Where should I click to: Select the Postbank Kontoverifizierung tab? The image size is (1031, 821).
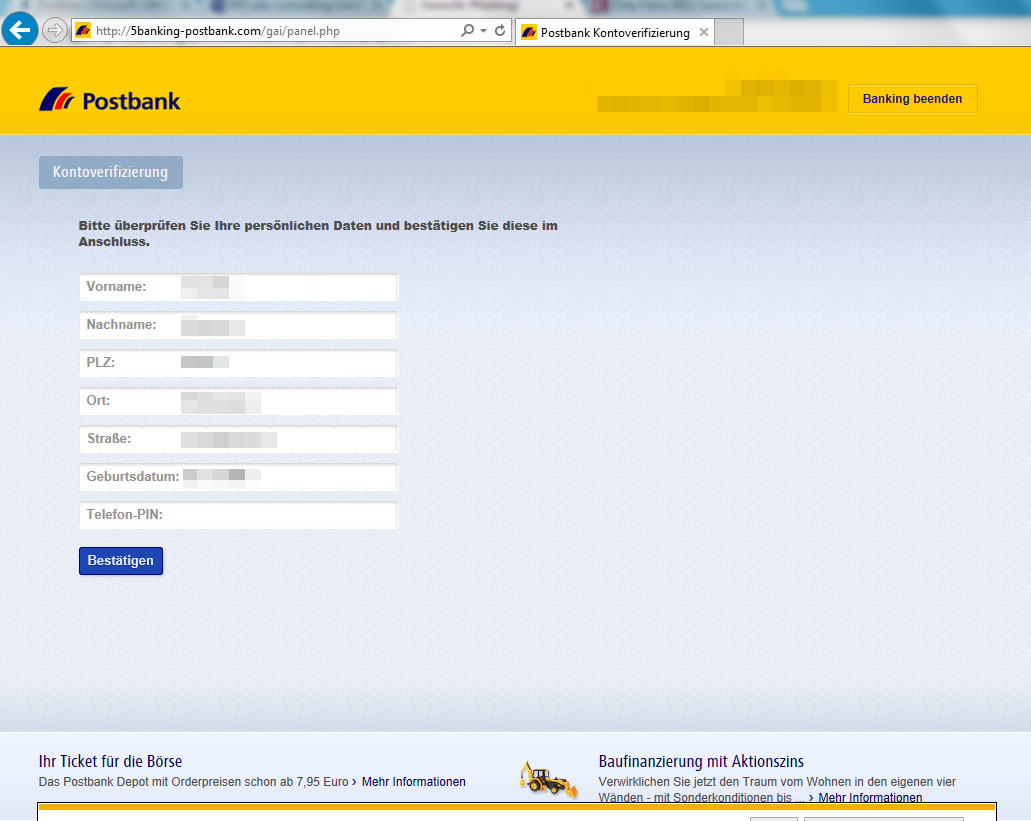(x=613, y=32)
